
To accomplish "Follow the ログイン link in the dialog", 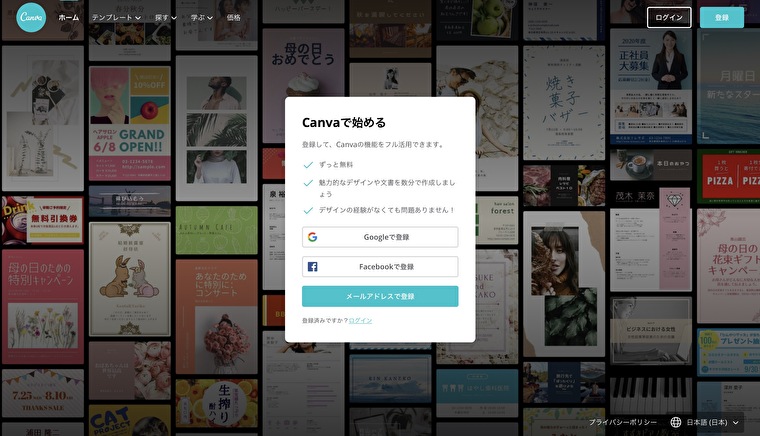I will point(360,320).
